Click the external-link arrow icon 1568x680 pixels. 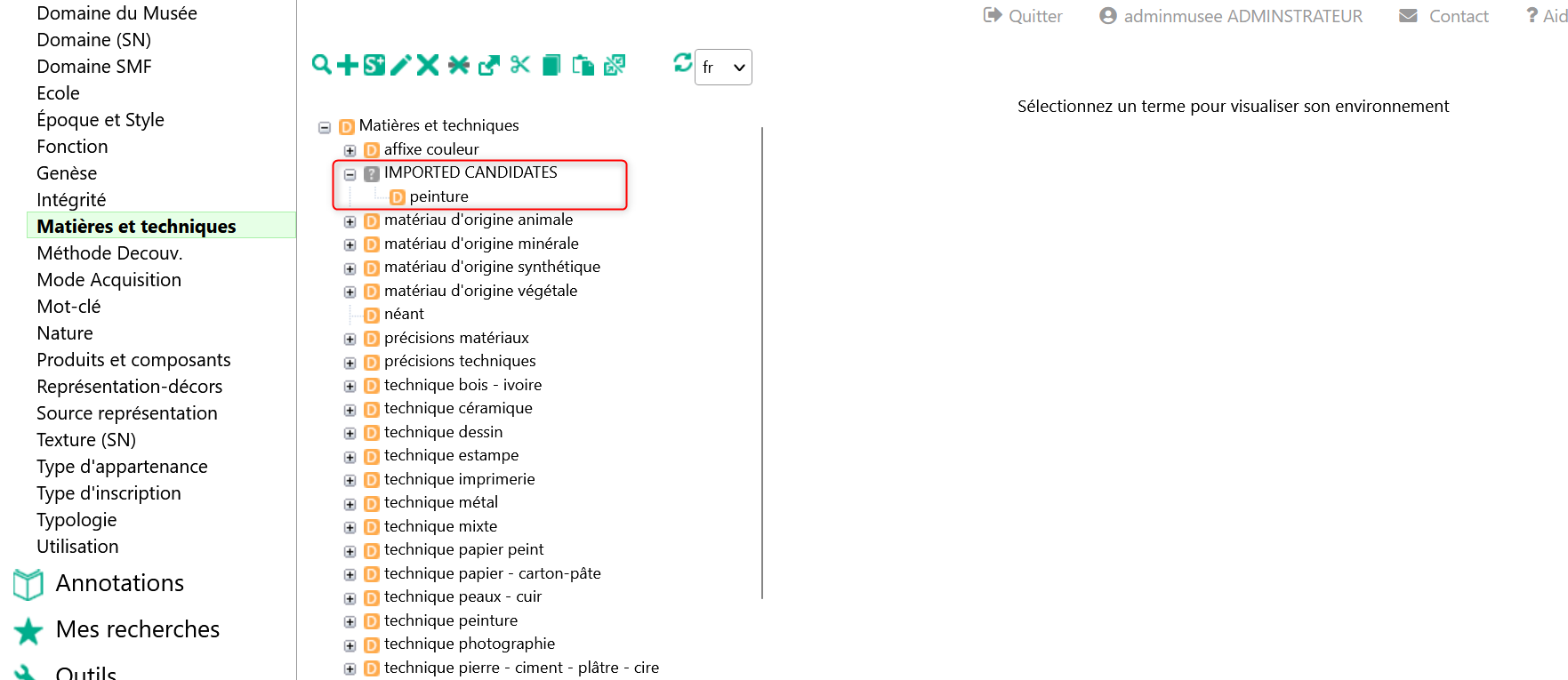pyautogui.click(x=489, y=65)
